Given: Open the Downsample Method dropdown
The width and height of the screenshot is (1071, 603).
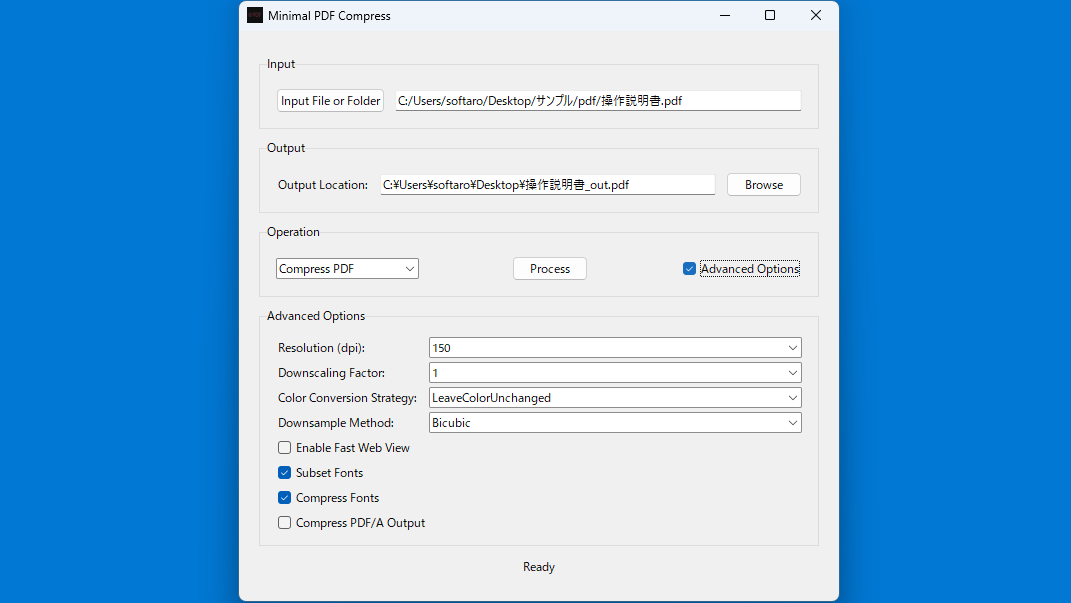Looking at the screenshot, I should 615,423.
